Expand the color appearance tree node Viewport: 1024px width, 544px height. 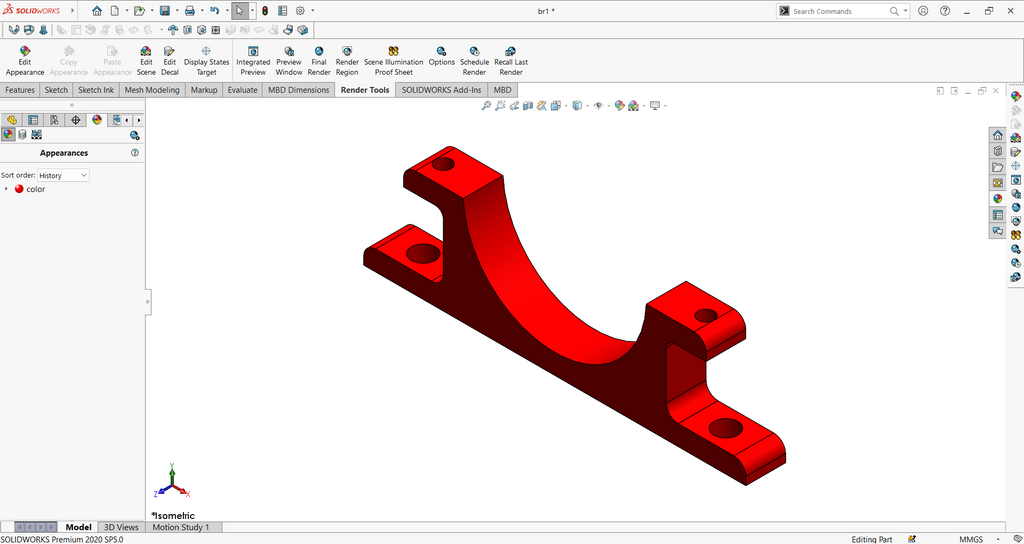7,189
